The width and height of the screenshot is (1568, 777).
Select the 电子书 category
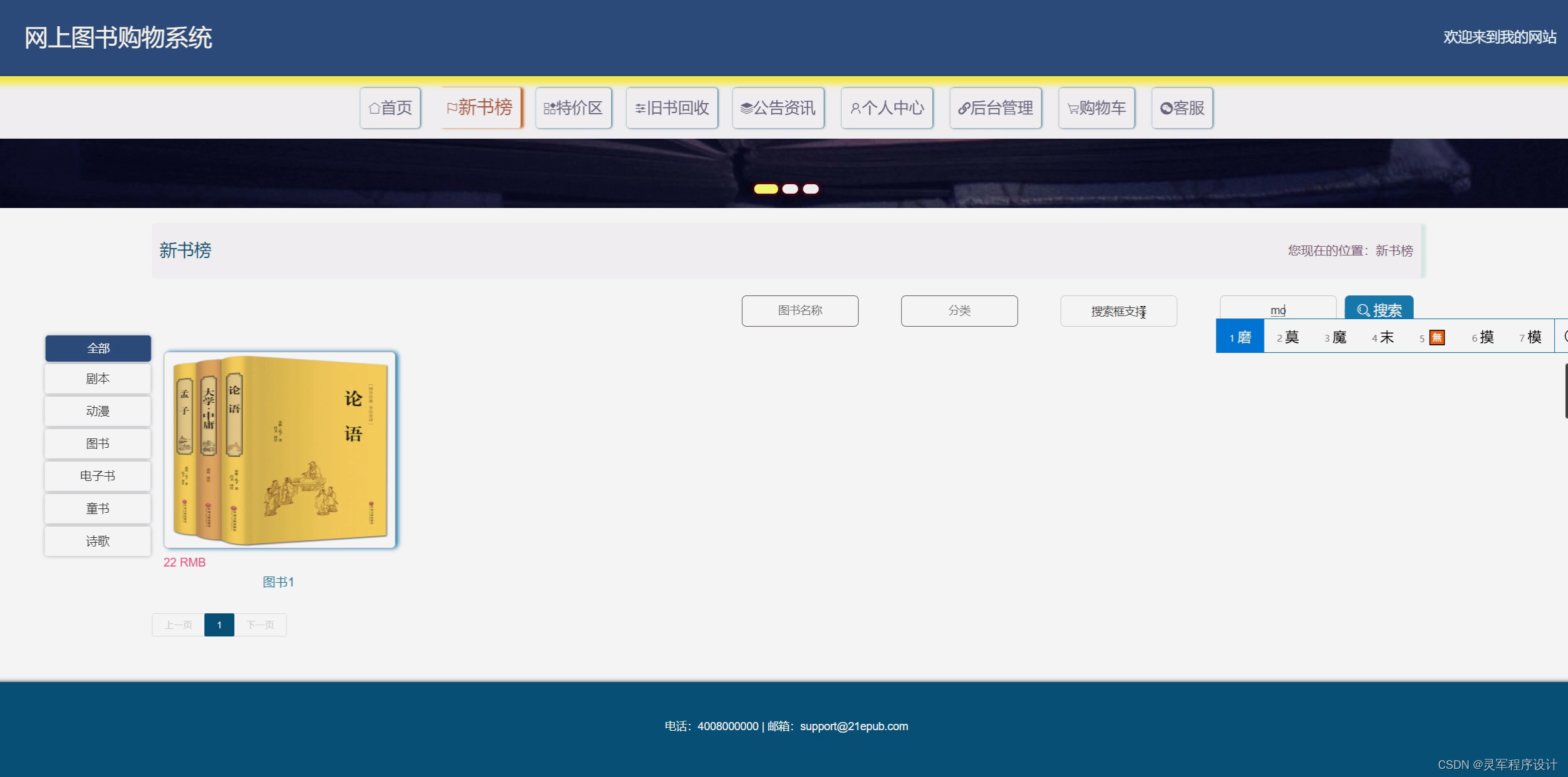[x=97, y=476]
